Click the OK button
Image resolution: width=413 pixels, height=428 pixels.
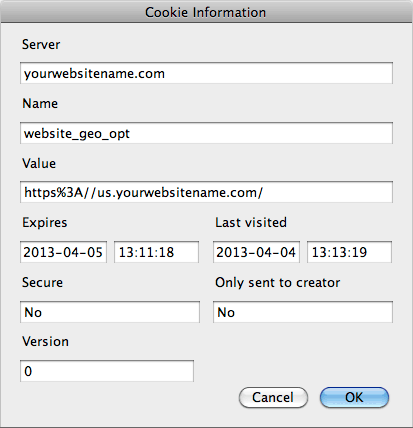pyautogui.click(x=354, y=397)
